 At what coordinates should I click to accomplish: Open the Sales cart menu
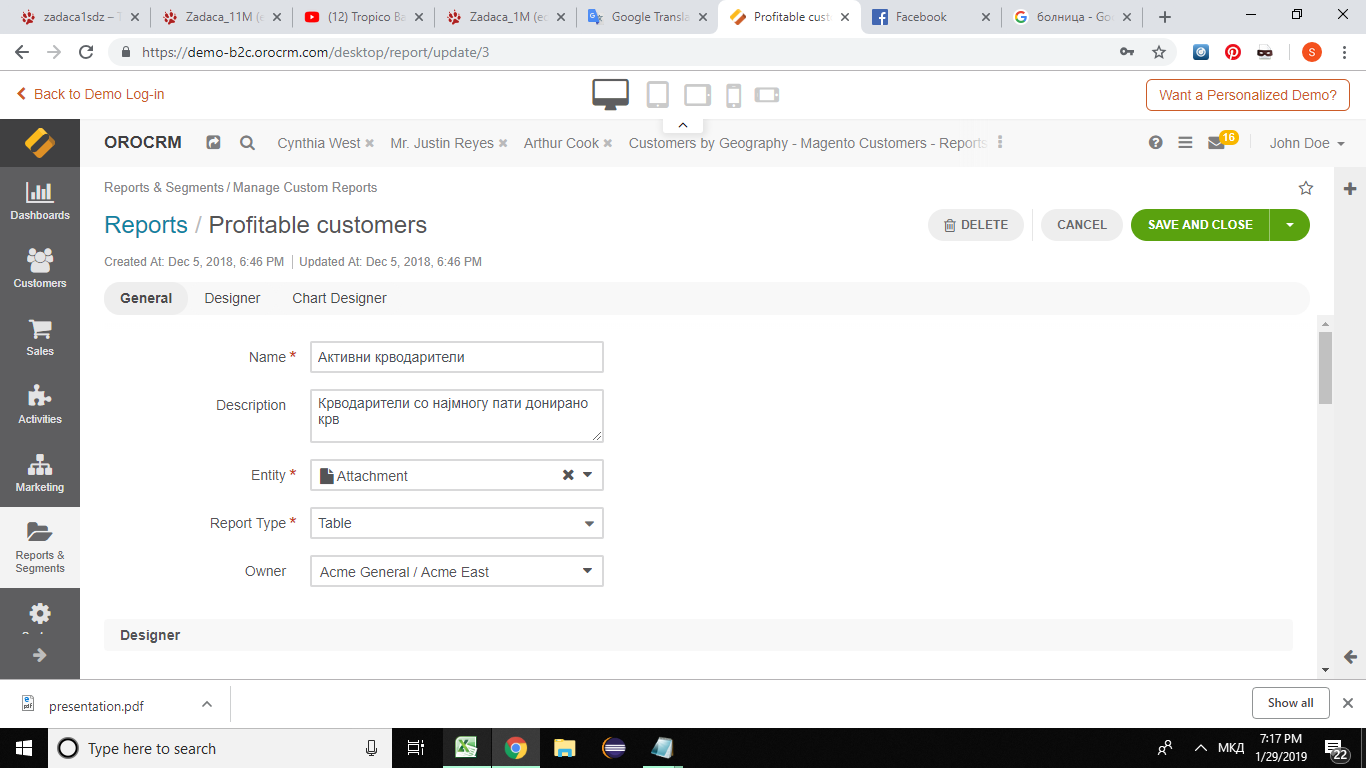coord(40,337)
